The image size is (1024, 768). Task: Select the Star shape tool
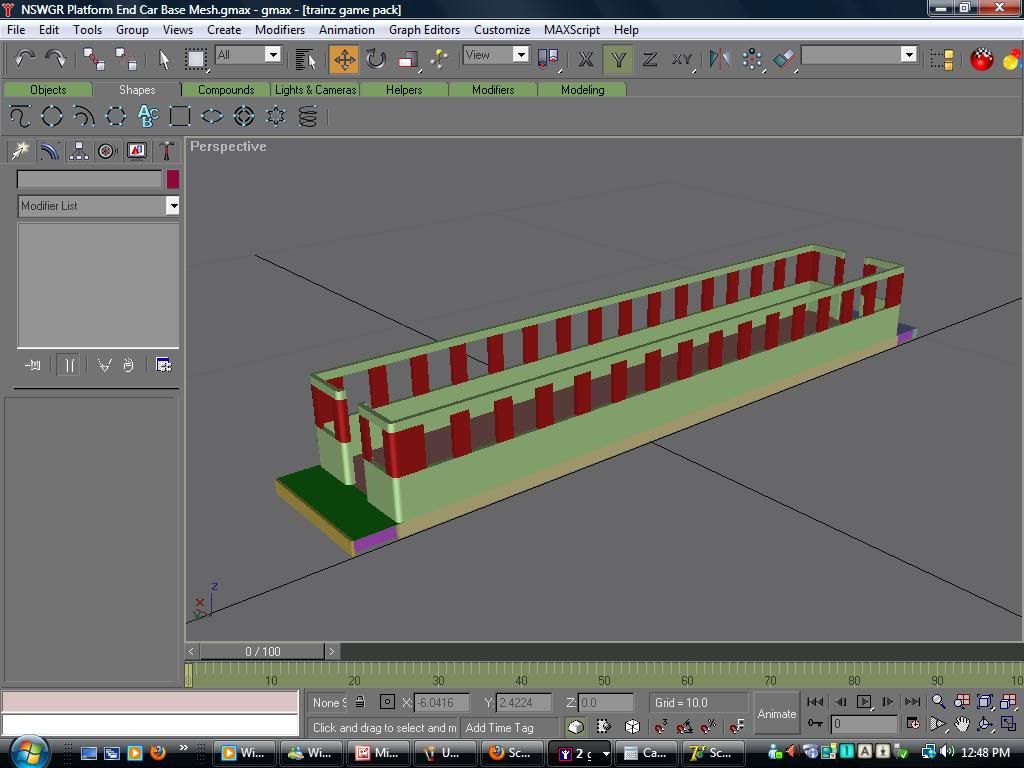point(276,117)
